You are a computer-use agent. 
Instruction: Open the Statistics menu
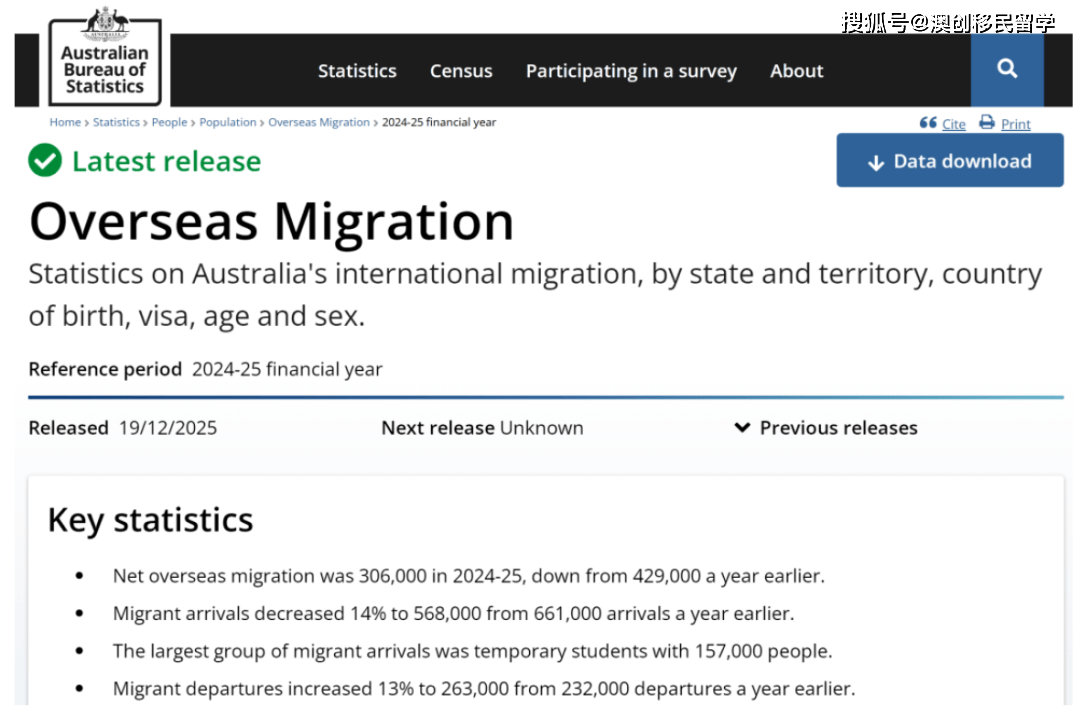[357, 71]
